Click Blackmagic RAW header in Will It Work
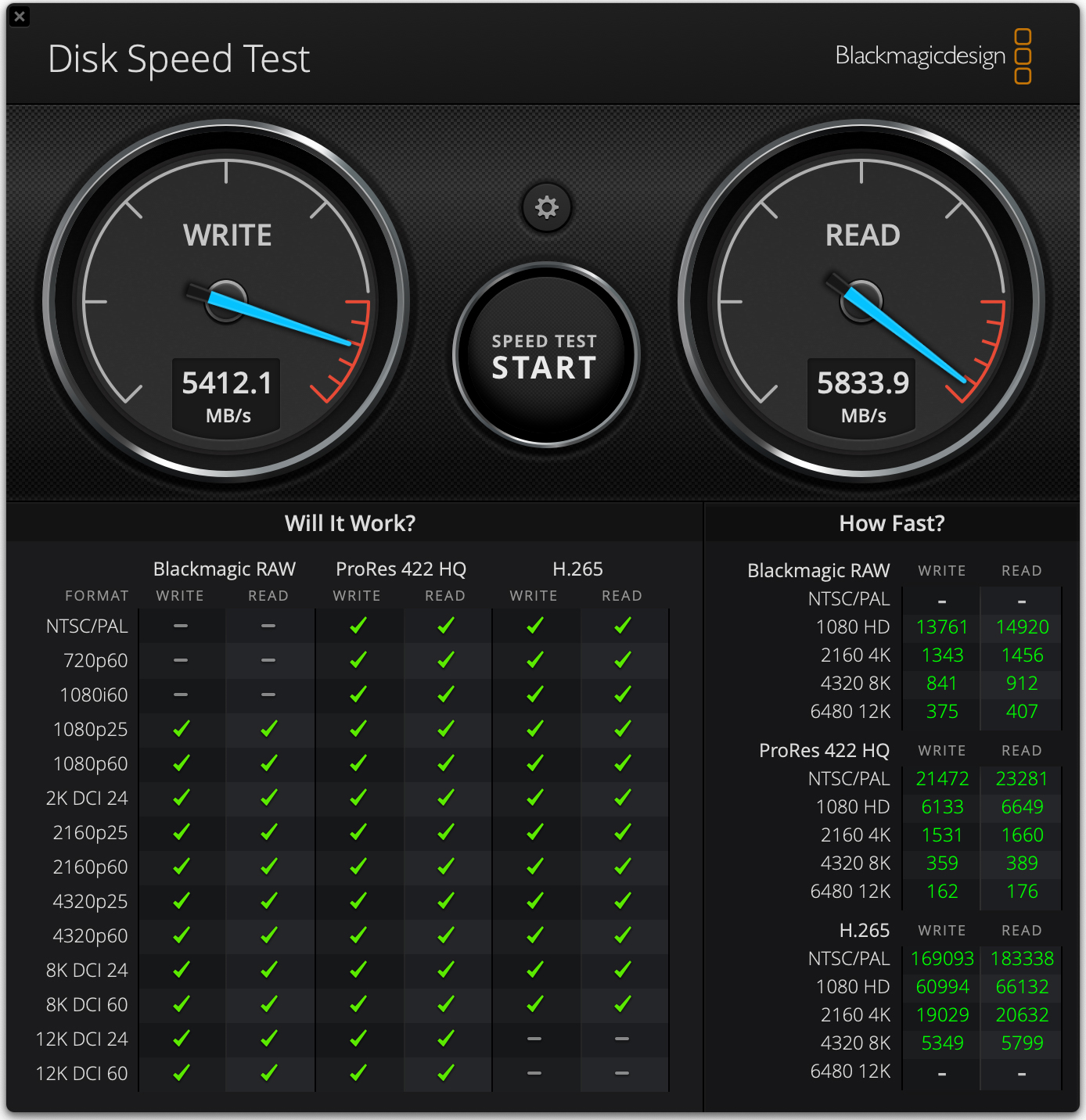 coord(225,569)
